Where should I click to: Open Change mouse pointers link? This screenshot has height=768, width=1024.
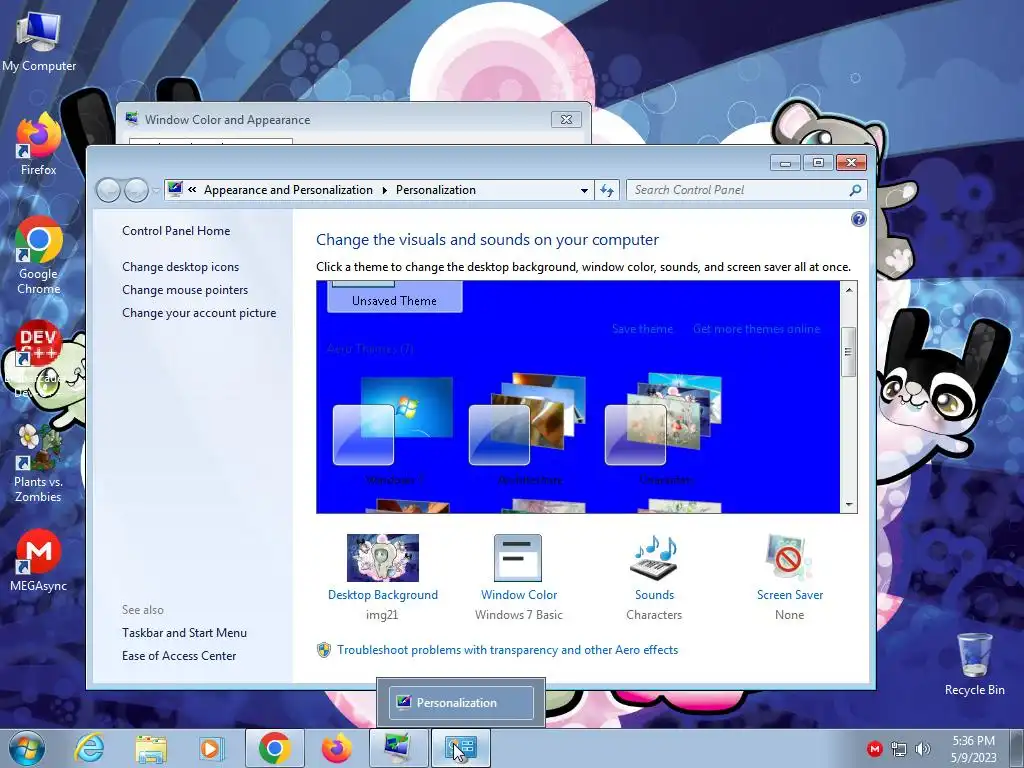(x=185, y=289)
